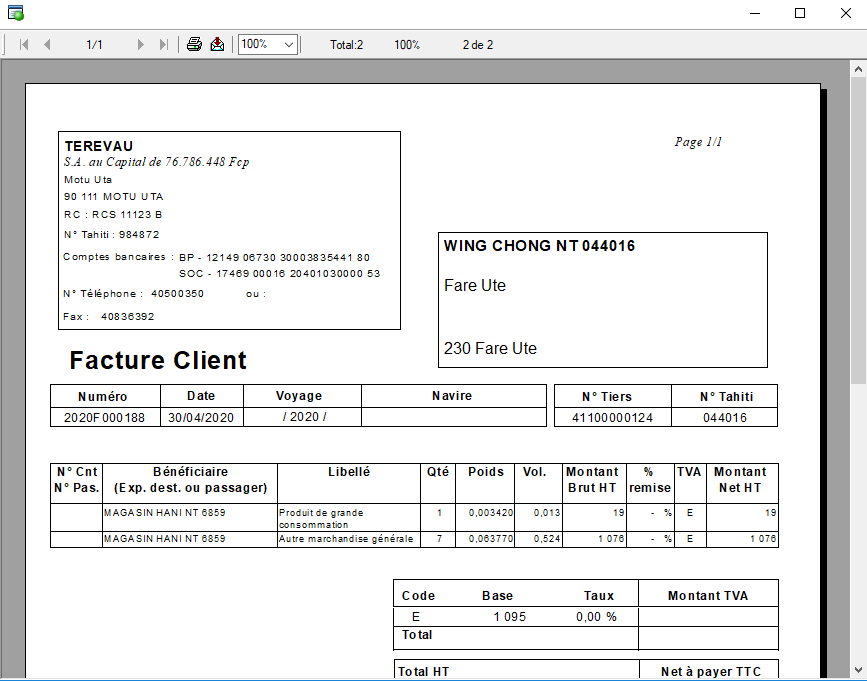Click the Facture Client heading

click(158, 361)
